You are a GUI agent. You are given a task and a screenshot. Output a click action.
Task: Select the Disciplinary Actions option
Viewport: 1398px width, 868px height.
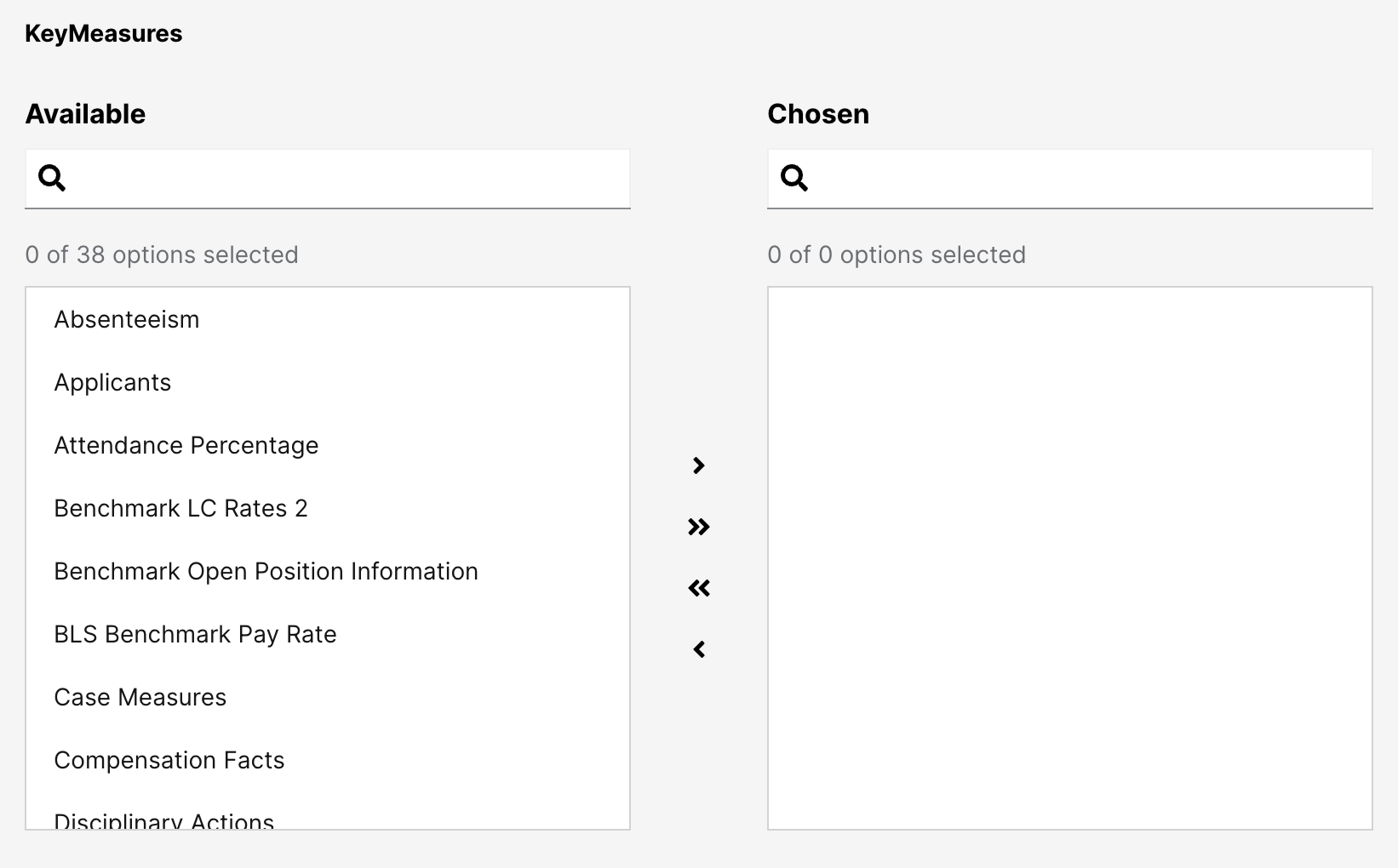point(163,820)
